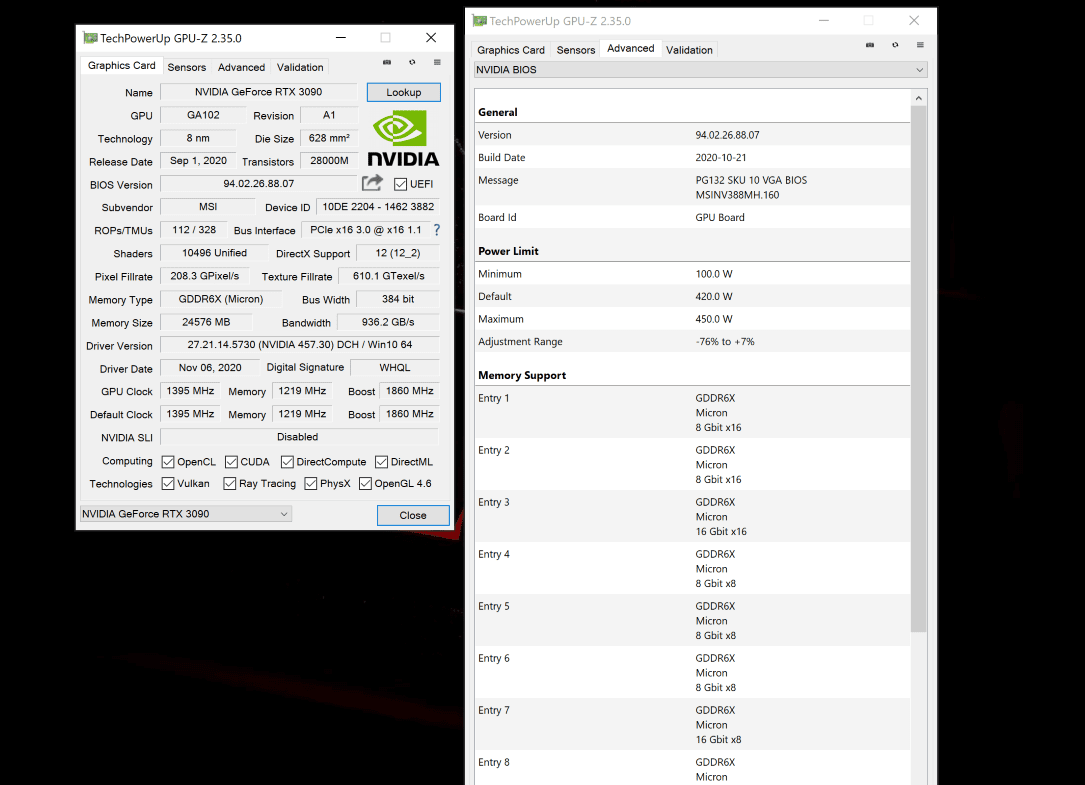Select Sensors tab in left window
This screenshot has height=785, width=1085.
187,67
